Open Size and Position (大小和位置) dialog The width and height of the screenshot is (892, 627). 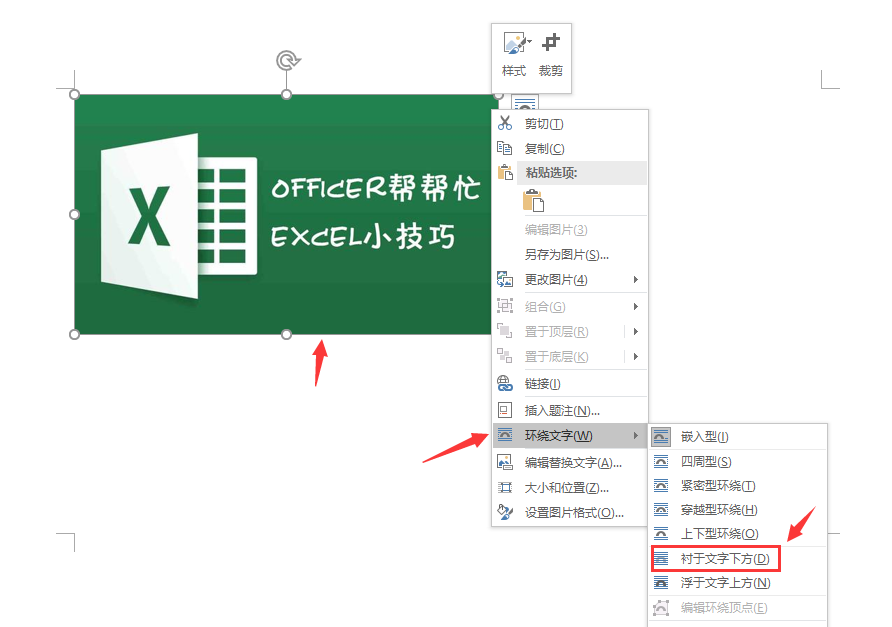pyautogui.click(x=566, y=488)
